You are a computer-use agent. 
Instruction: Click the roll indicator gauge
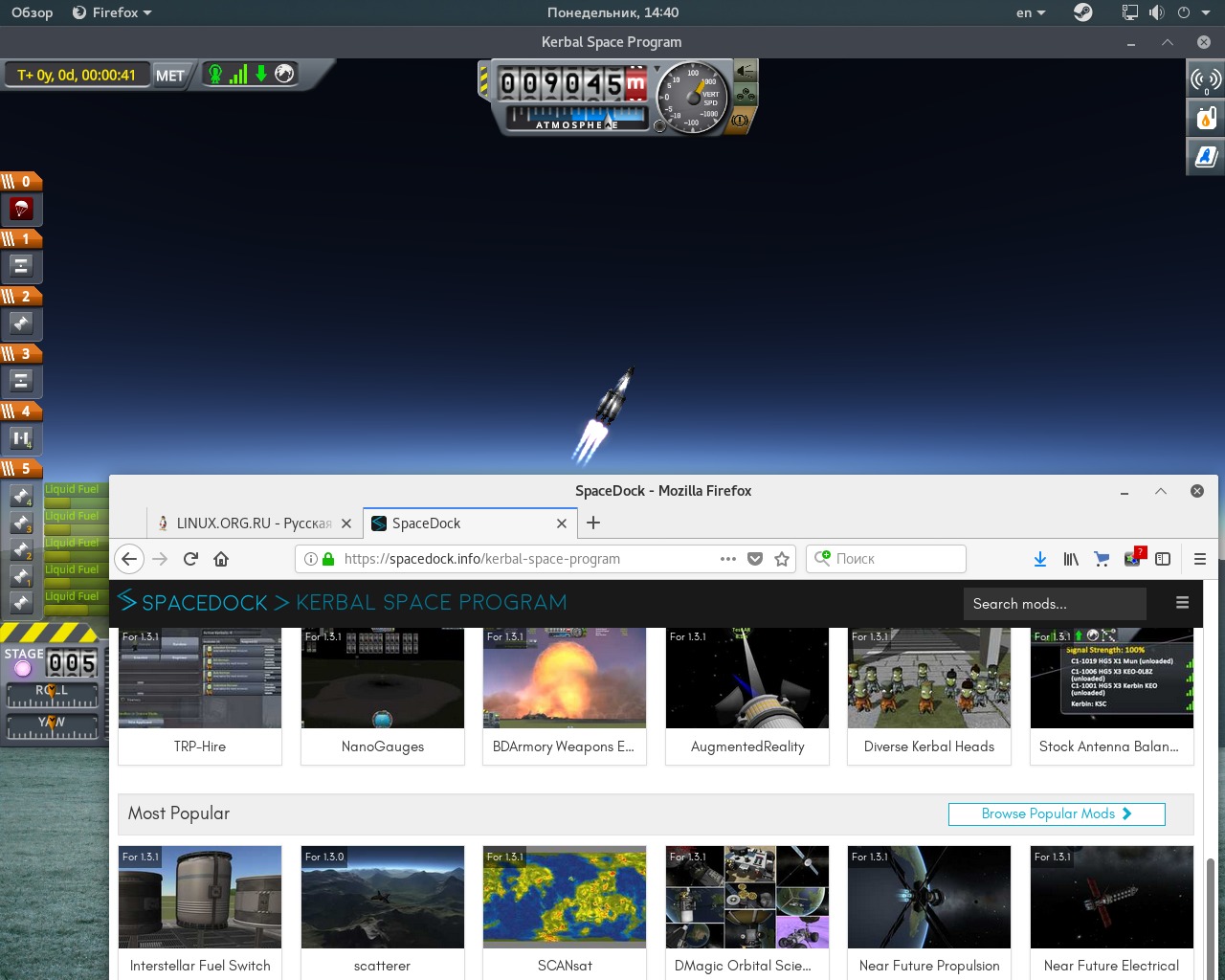pos(52,695)
